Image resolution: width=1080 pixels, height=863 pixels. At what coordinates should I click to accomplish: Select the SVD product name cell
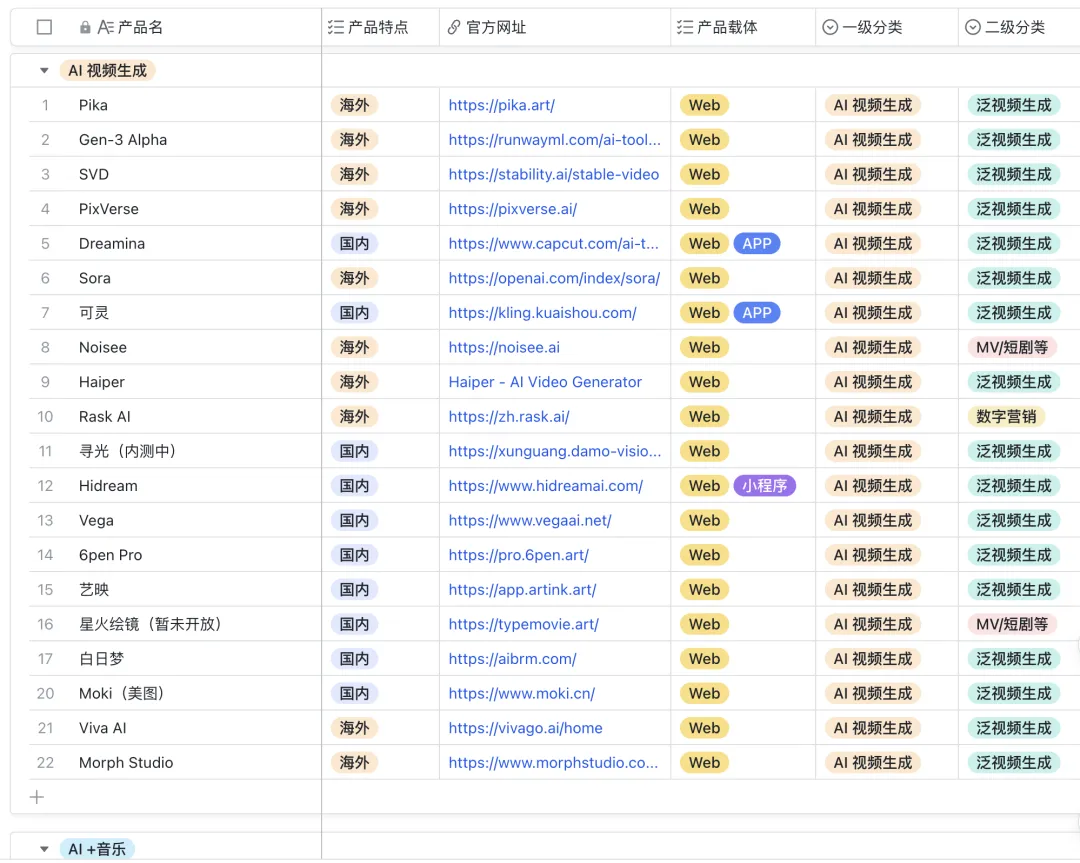(x=94, y=174)
